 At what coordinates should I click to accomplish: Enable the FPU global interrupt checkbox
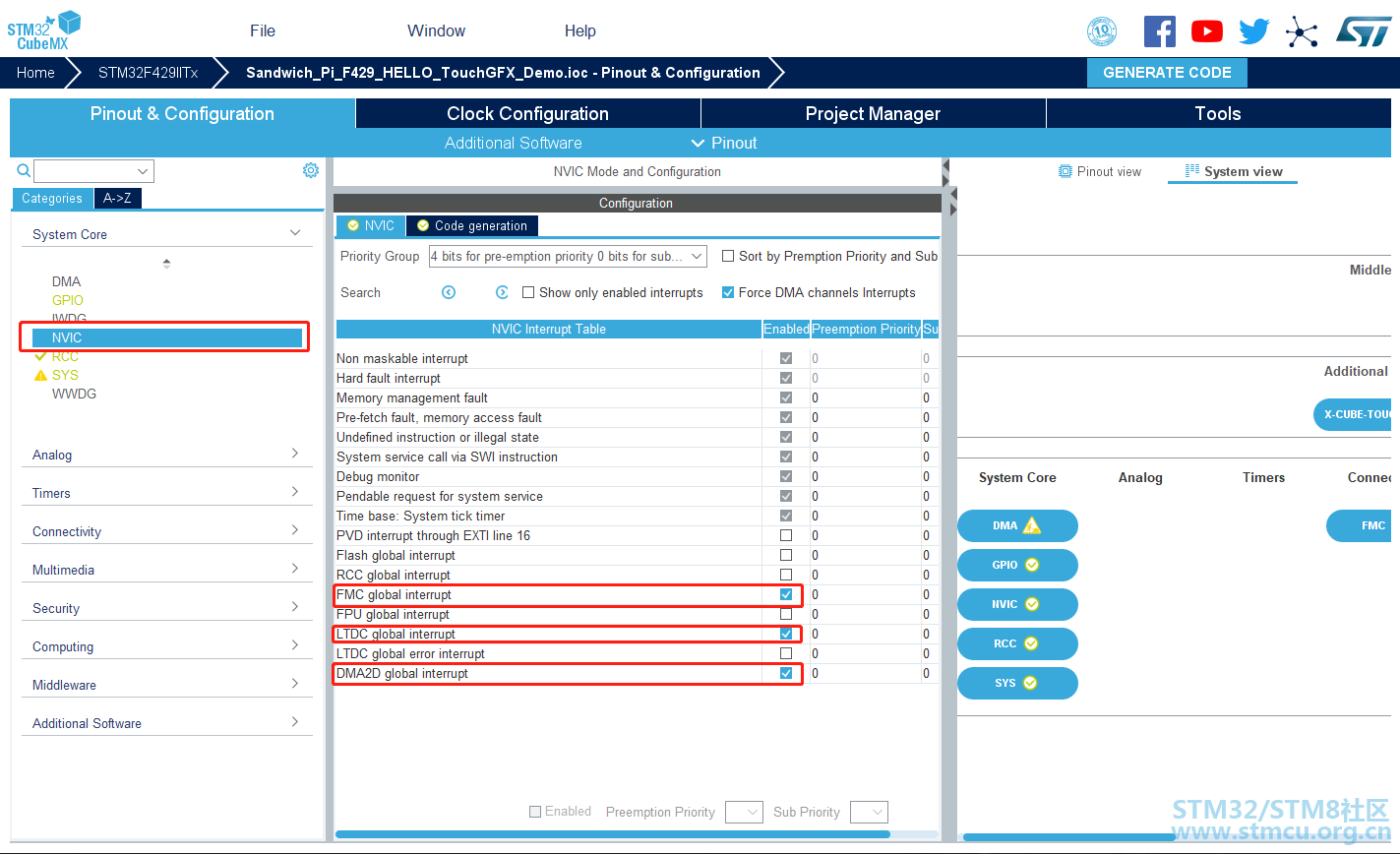786,614
